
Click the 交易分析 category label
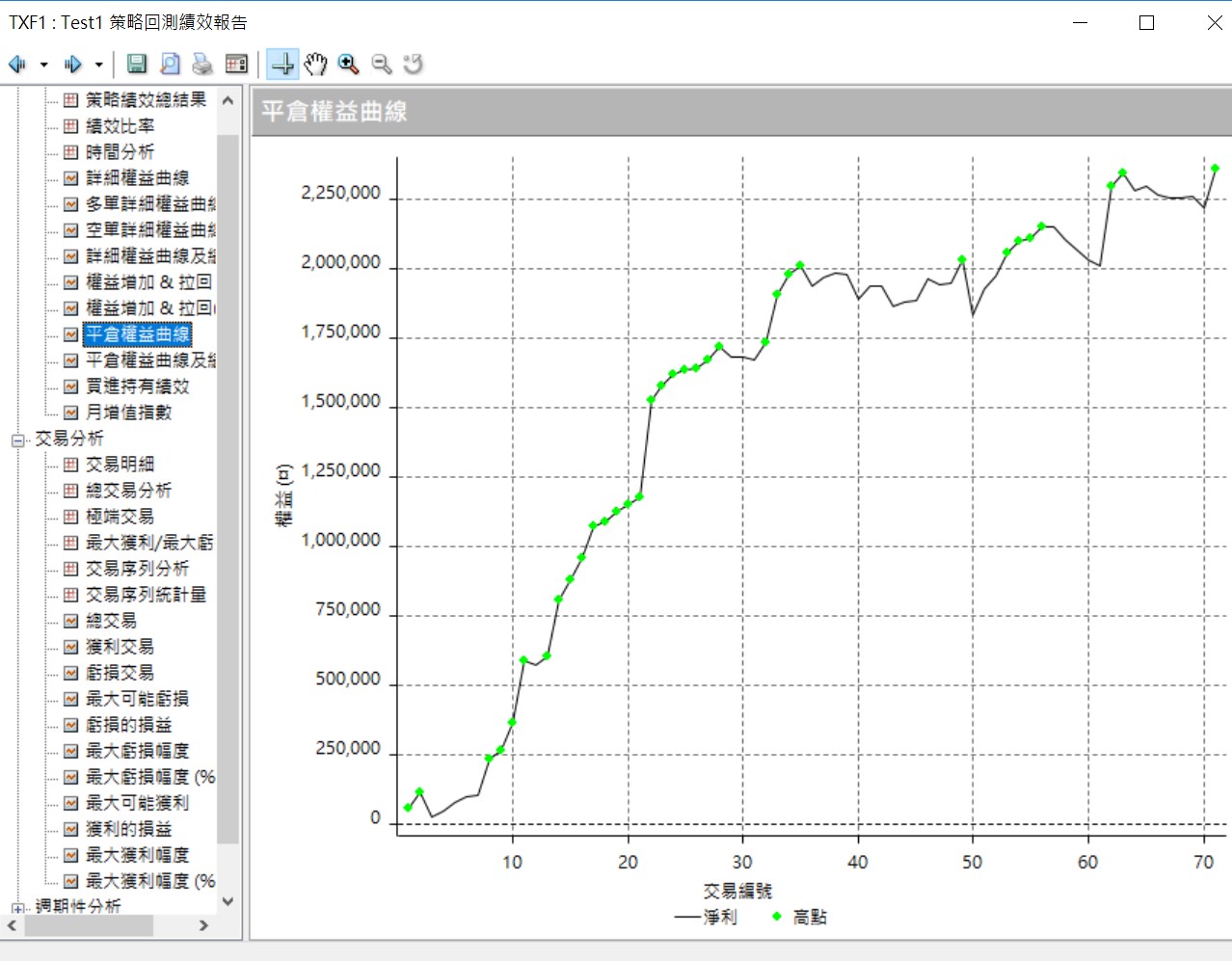(69, 438)
